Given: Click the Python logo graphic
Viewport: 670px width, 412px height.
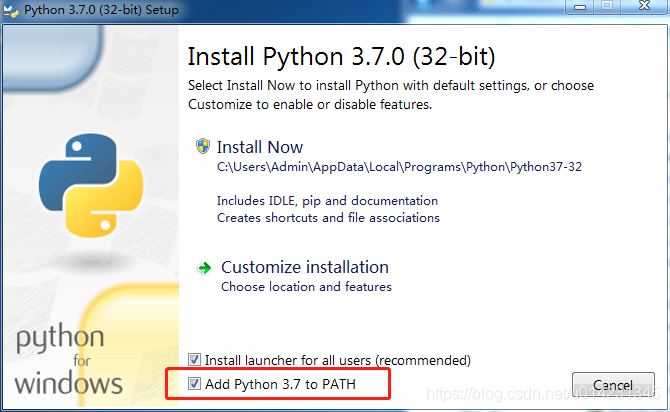Looking at the screenshot, I should (x=91, y=185).
